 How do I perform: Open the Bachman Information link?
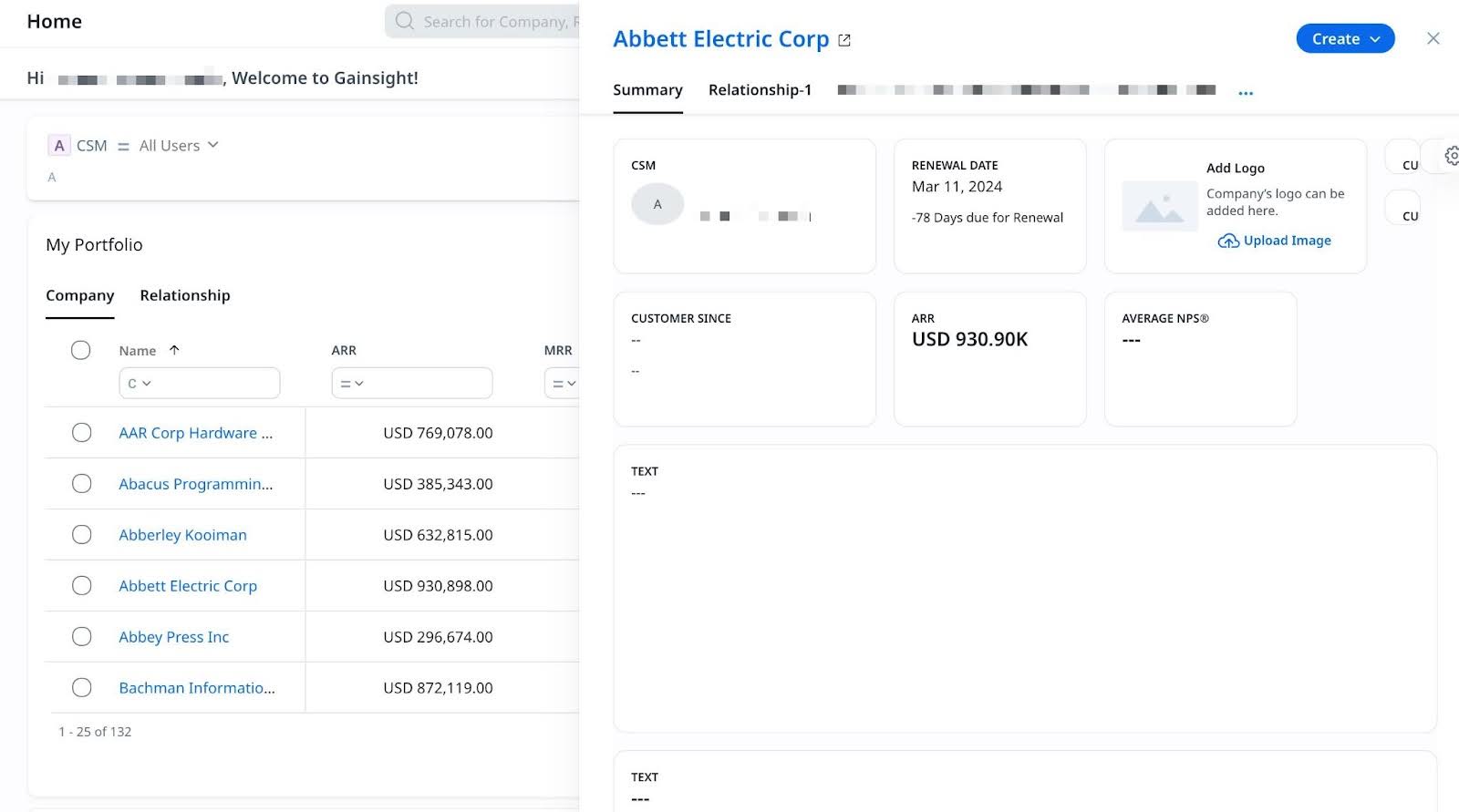point(197,688)
